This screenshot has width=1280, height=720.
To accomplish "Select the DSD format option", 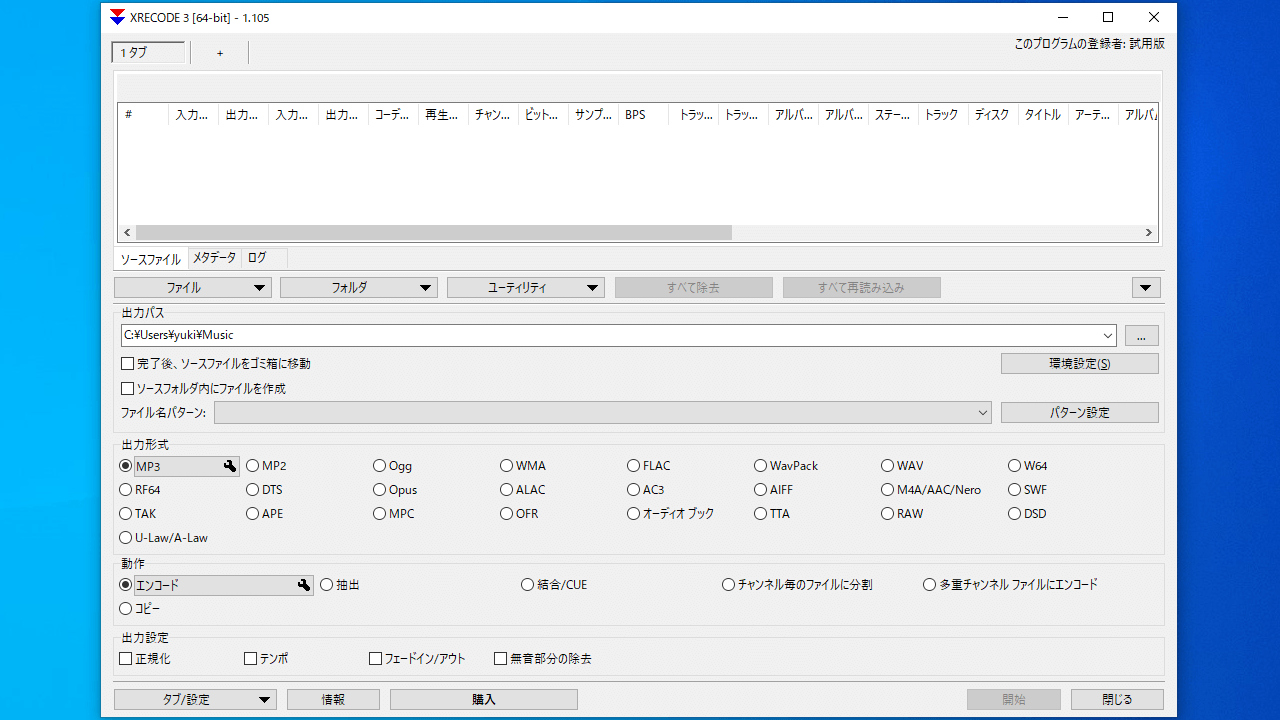I will [1027, 514].
